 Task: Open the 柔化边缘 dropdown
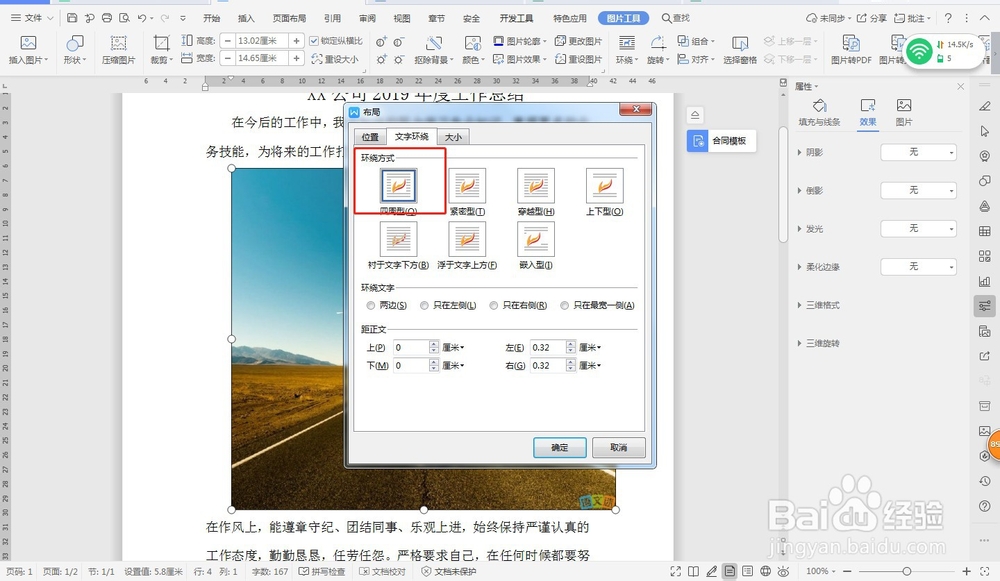coord(918,267)
